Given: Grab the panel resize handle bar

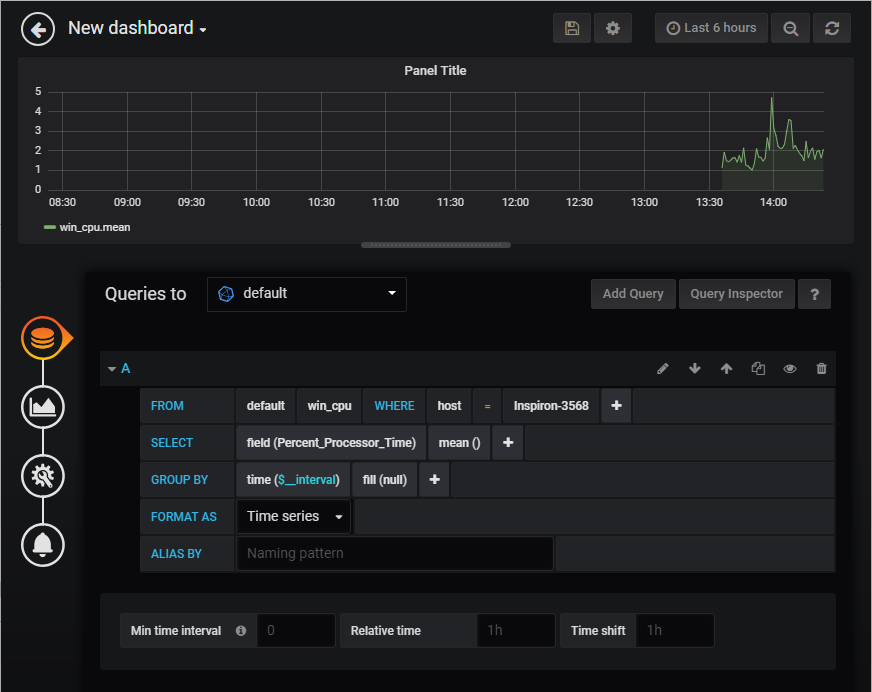Looking at the screenshot, I should click(435, 245).
